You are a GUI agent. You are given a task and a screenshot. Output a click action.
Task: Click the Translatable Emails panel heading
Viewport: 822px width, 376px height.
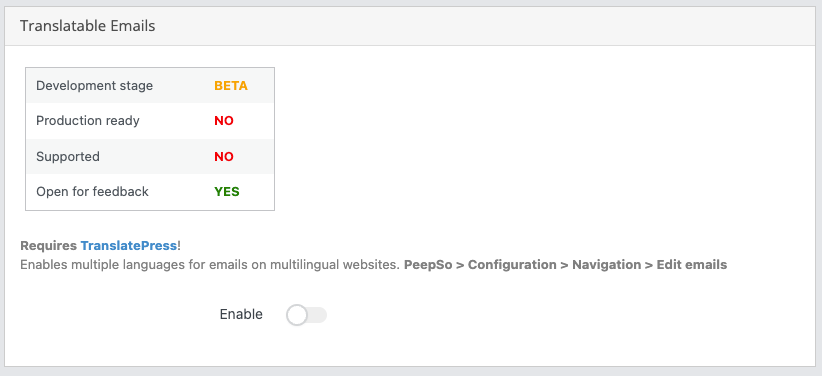(88, 26)
